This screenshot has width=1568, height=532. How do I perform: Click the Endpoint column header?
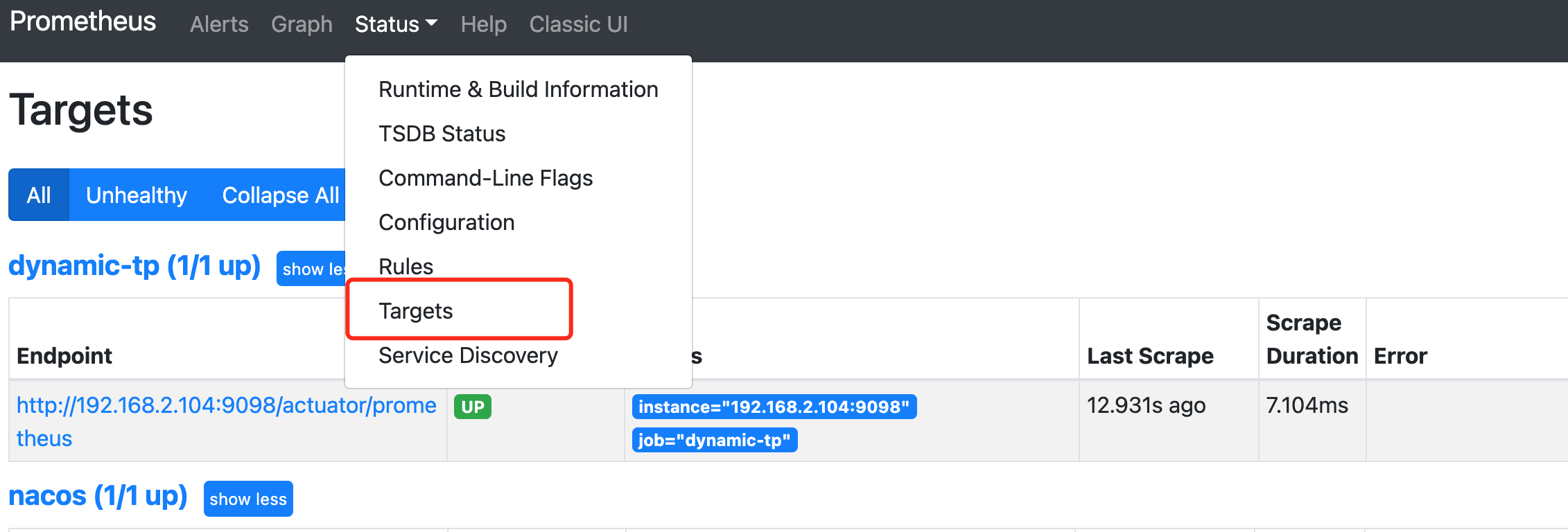64,356
